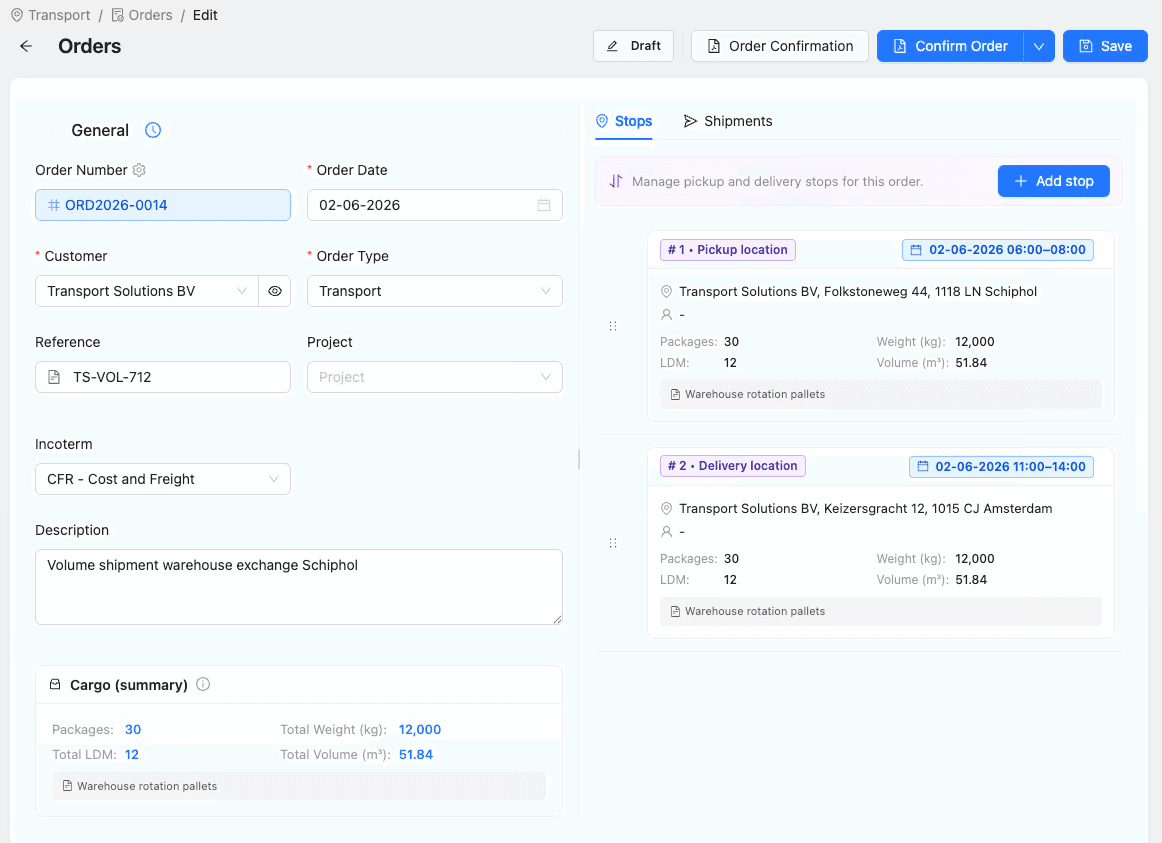
Task: Click the Order Number input field
Action: coord(163,205)
